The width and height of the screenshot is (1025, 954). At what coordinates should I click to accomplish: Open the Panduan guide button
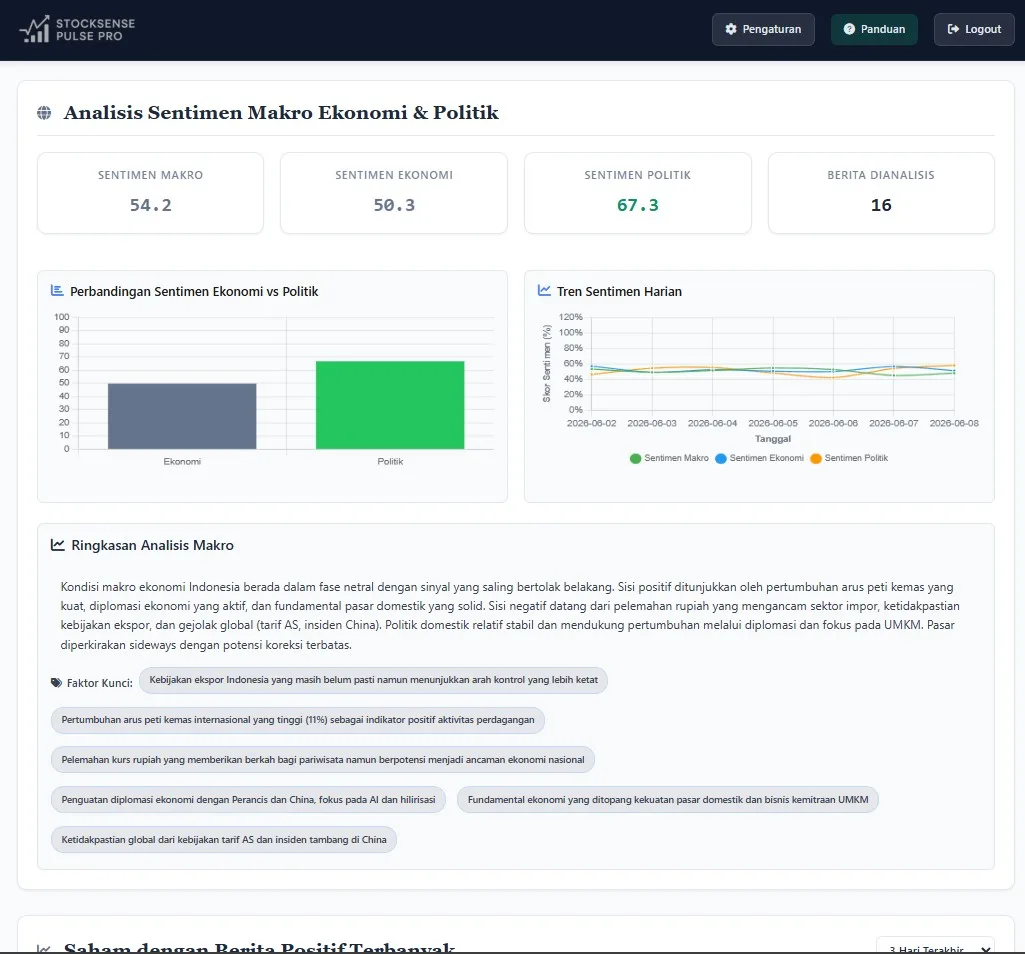874,29
